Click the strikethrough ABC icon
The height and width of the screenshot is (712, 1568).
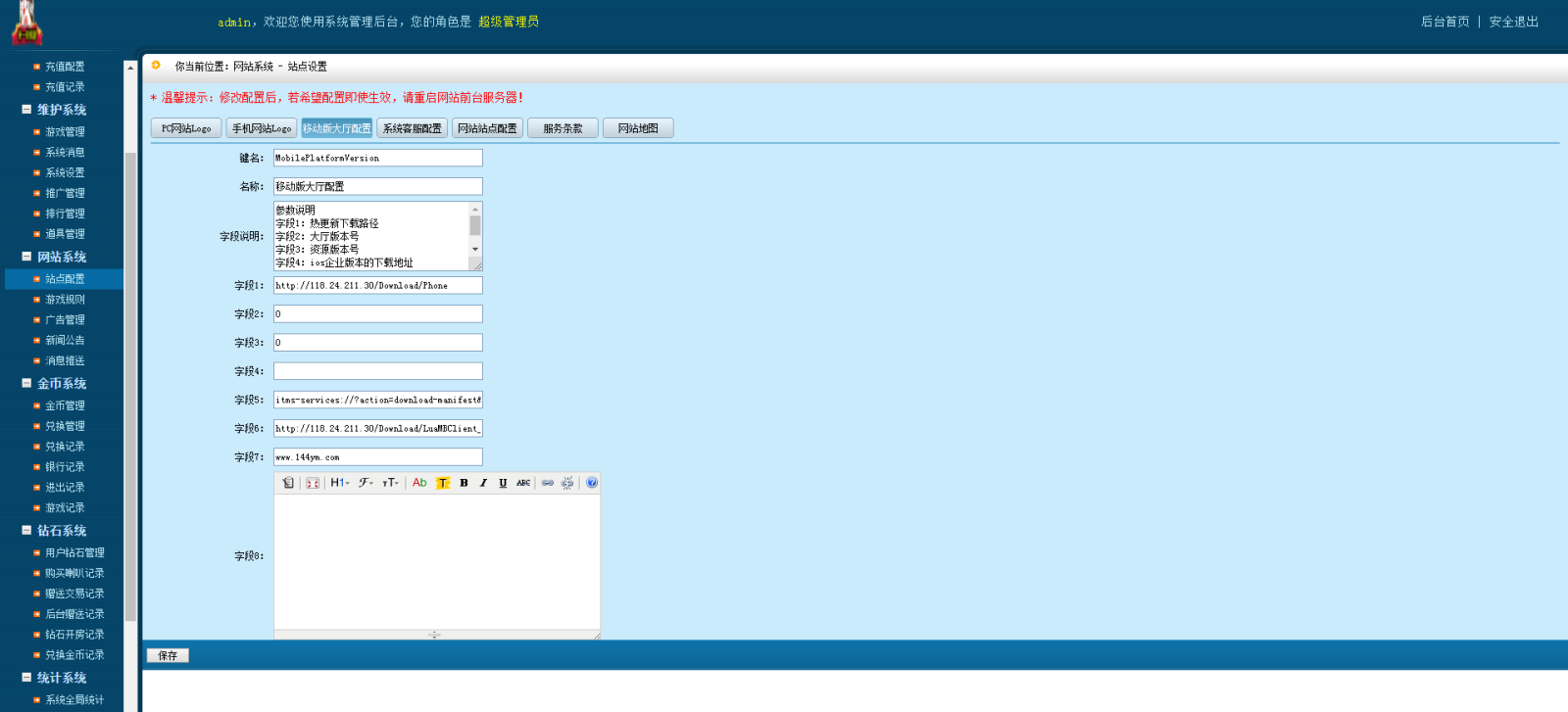pos(523,483)
